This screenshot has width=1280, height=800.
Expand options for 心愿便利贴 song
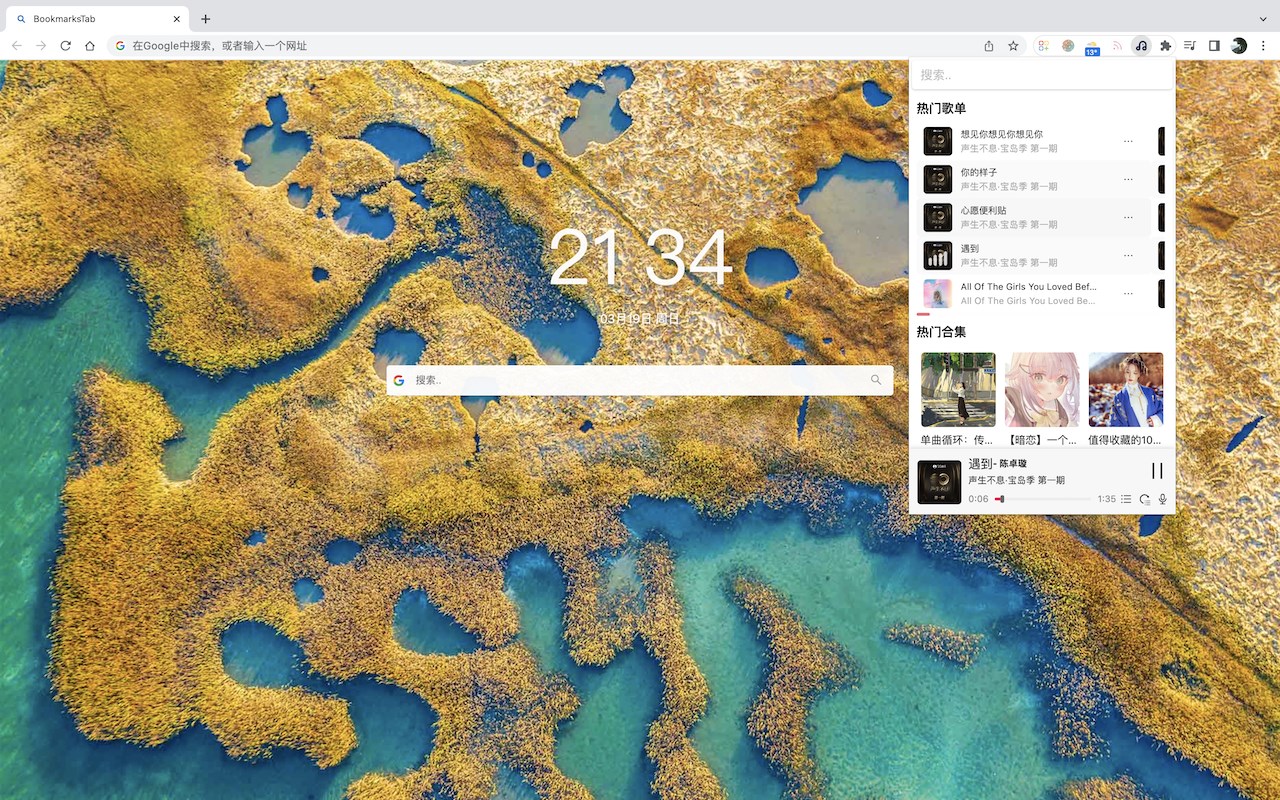pyautogui.click(x=1128, y=217)
